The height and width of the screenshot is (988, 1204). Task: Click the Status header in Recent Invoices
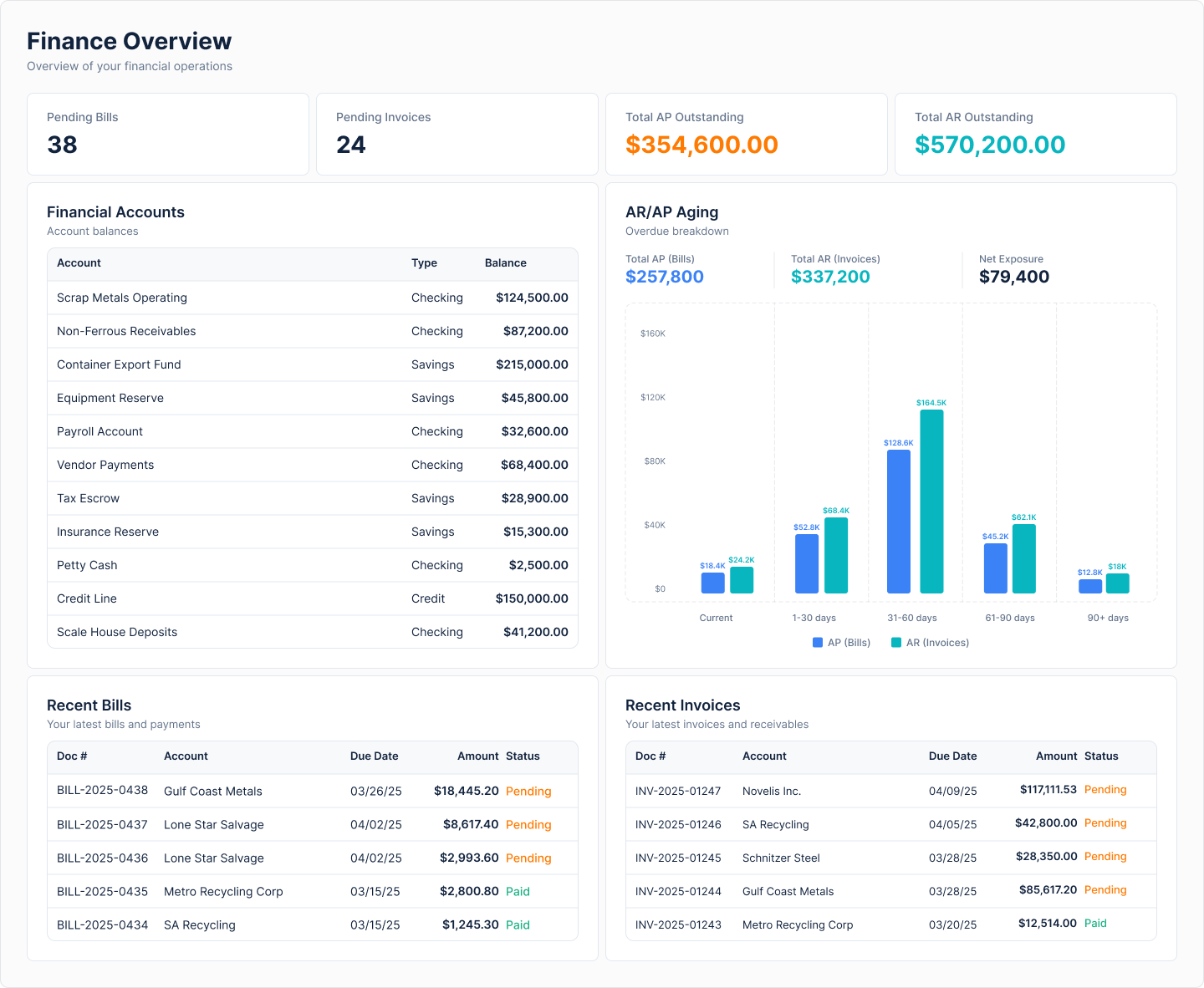(1101, 756)
